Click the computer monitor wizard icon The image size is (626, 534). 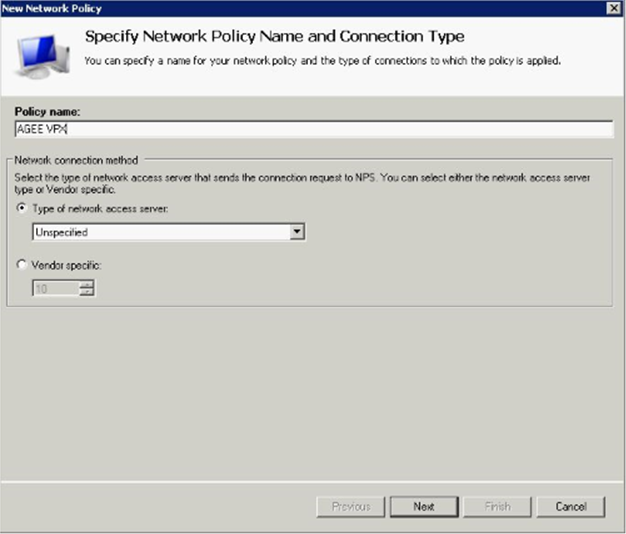[x=42, y=56]
